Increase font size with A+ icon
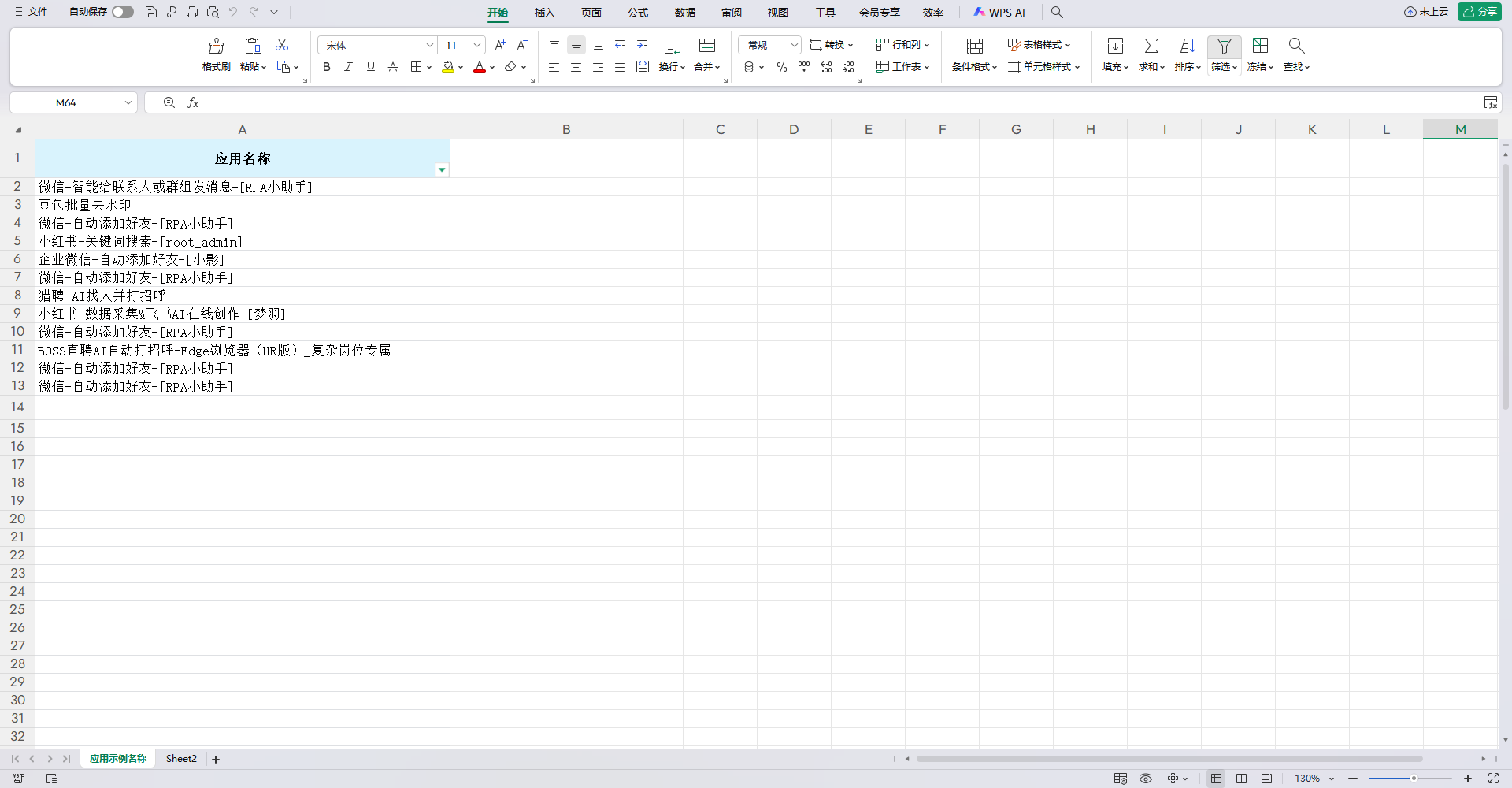 click(500, 45)
